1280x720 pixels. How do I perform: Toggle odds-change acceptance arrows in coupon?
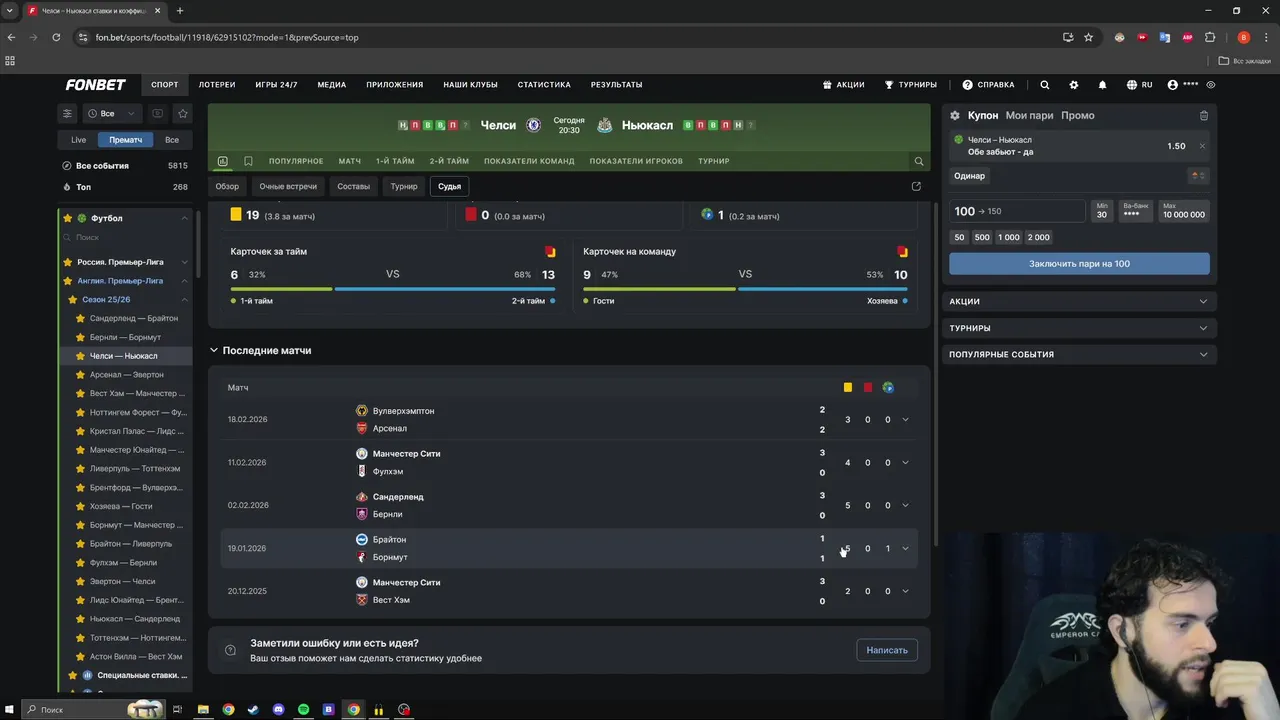pos(1198,176)
